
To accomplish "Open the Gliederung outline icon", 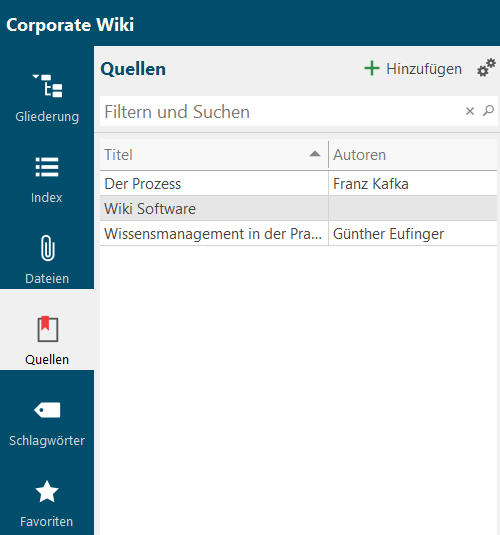I will (x=47, y=86).
